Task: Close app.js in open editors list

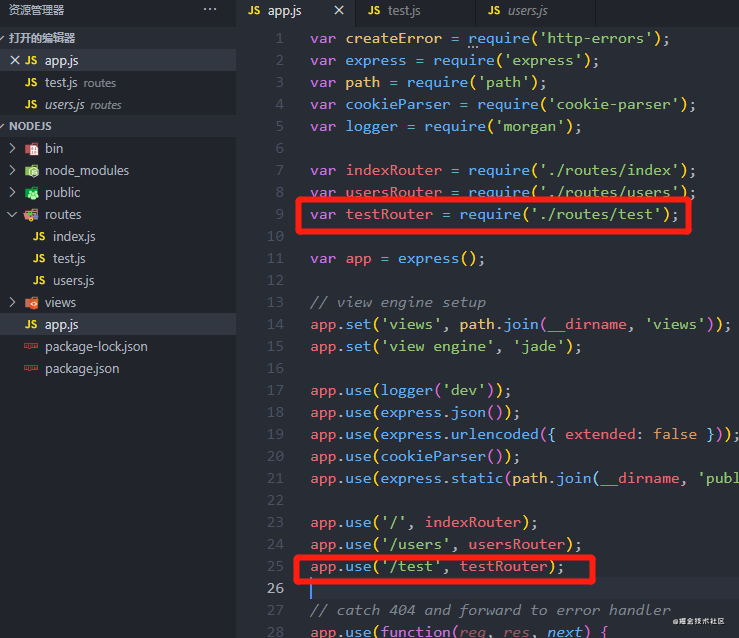Action: click(x=15, y=60)
